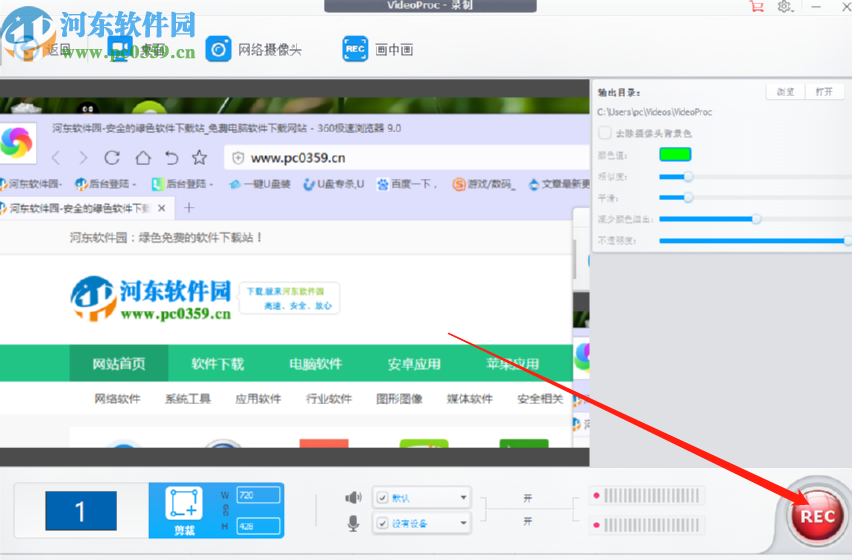
Task: Expand the 没有设备 microphone dropdown
Action: pyautogui.click(x=463, y=524)
